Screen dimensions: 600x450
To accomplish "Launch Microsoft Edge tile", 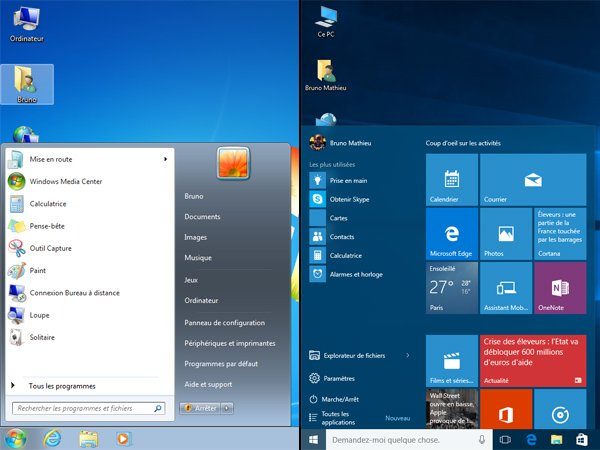I will click(x=452, y=234).
